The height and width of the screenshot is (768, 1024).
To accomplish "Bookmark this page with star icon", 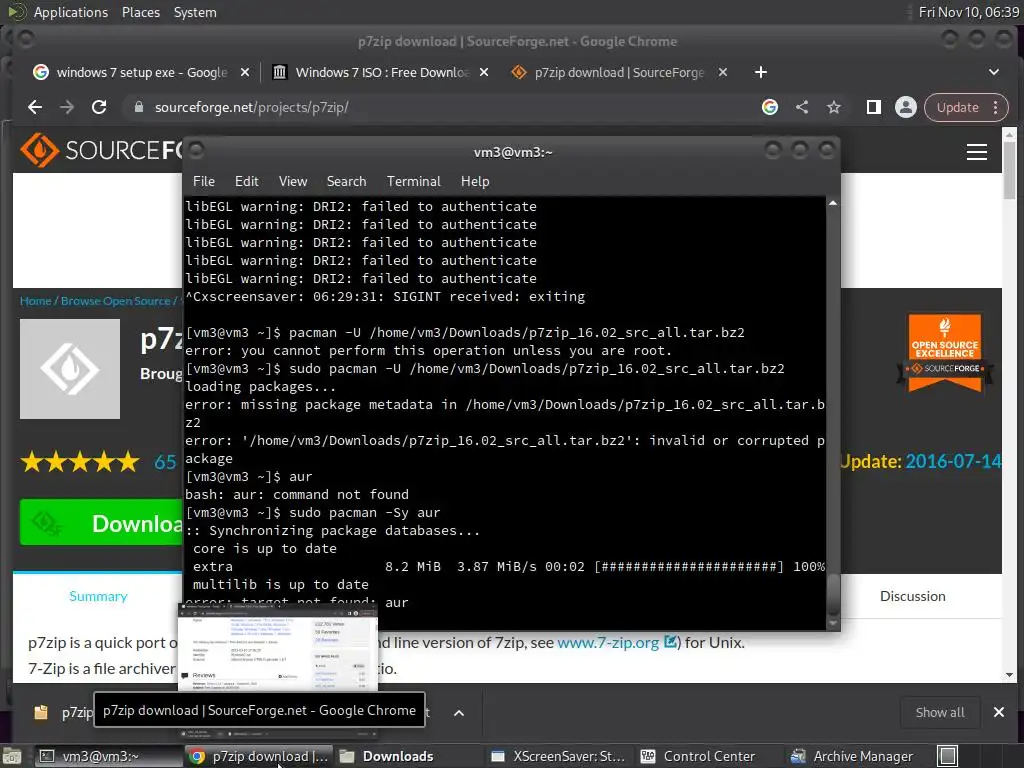I will pos(834,107).
